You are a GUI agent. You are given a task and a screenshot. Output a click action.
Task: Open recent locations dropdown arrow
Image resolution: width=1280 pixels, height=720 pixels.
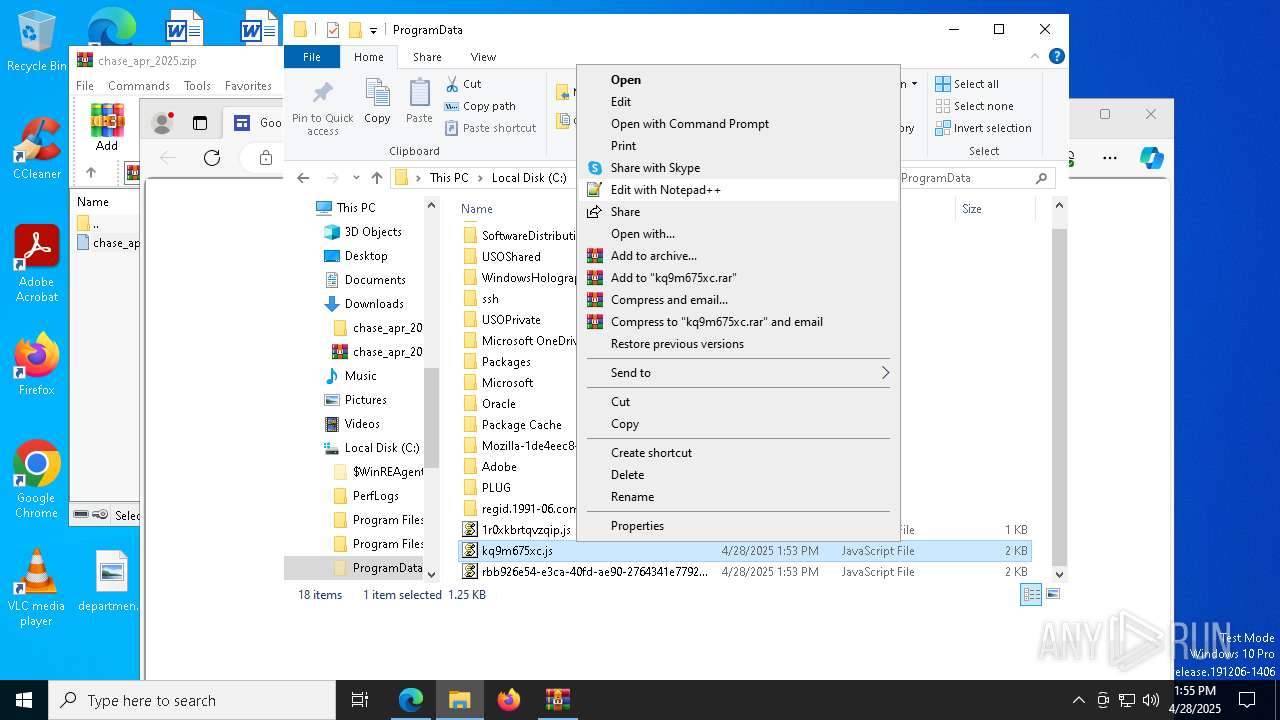click(x=356, y=178)
